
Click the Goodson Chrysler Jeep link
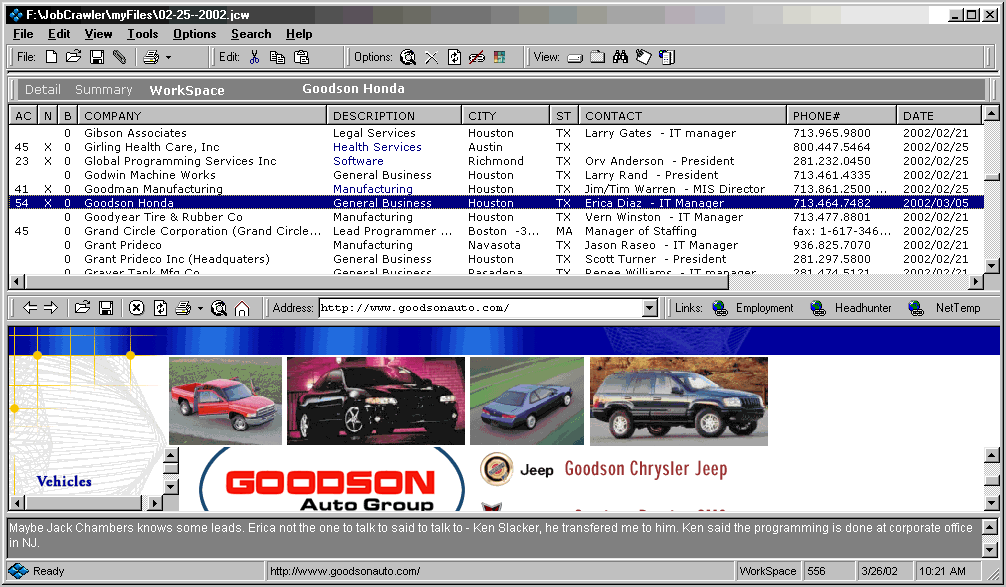pos(645,469)
